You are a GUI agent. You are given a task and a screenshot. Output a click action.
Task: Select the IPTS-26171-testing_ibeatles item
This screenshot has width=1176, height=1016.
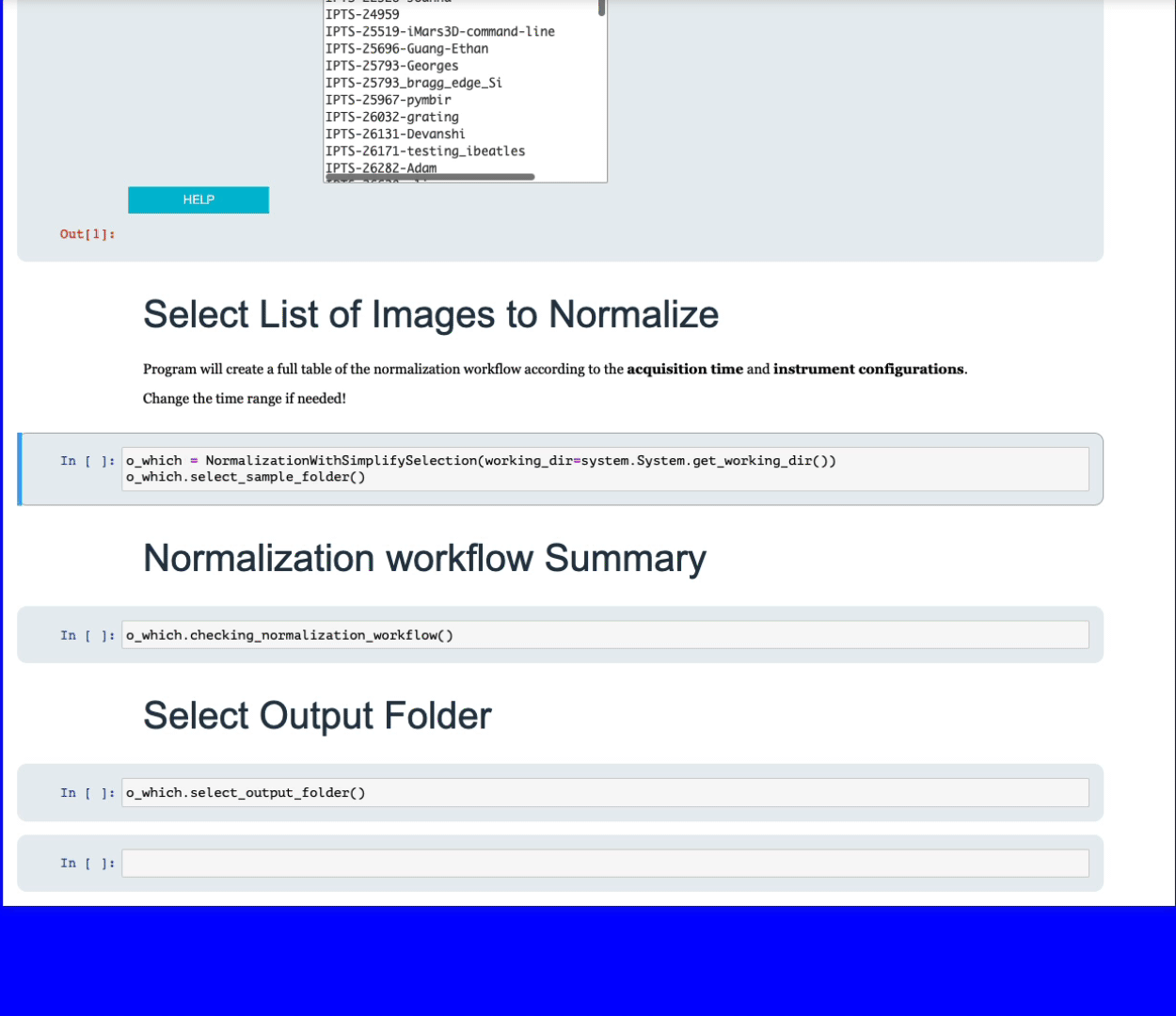click(x=424, y=151)
